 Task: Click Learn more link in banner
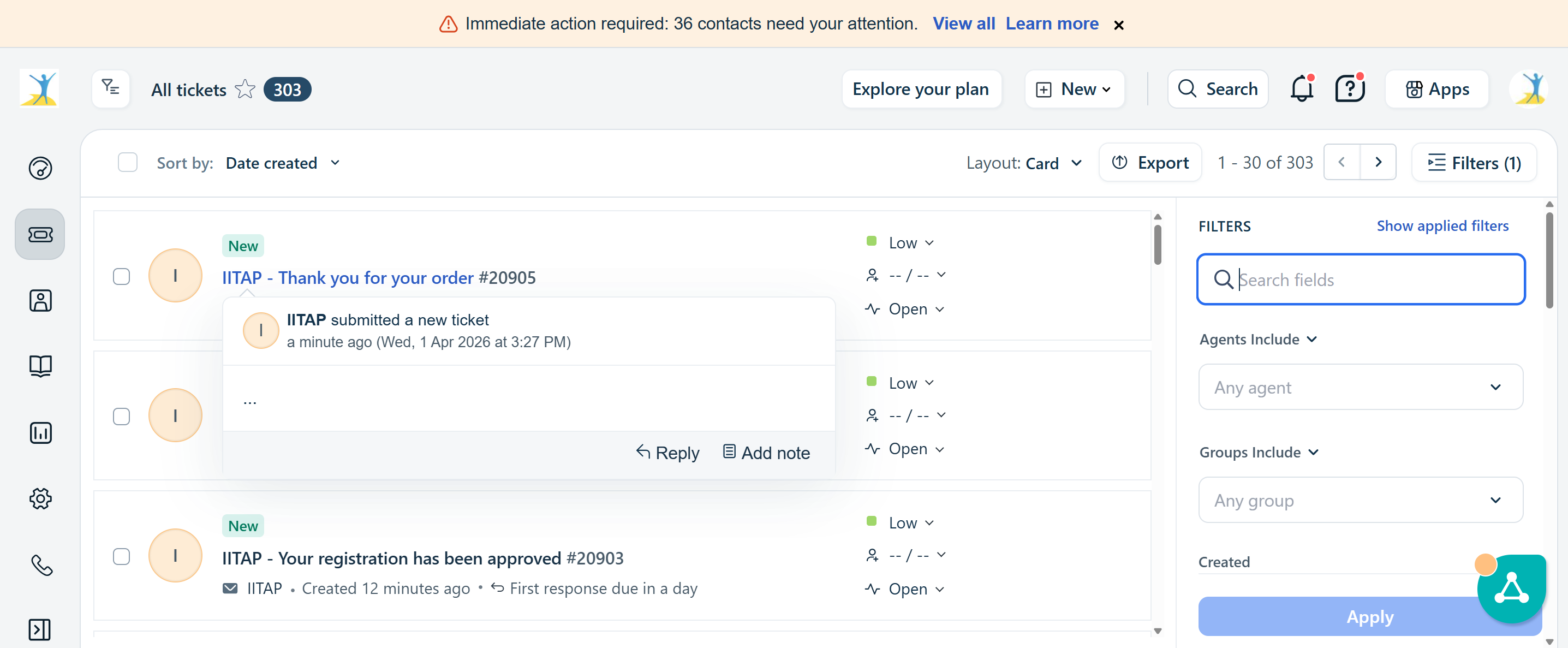coord(1052,23)
